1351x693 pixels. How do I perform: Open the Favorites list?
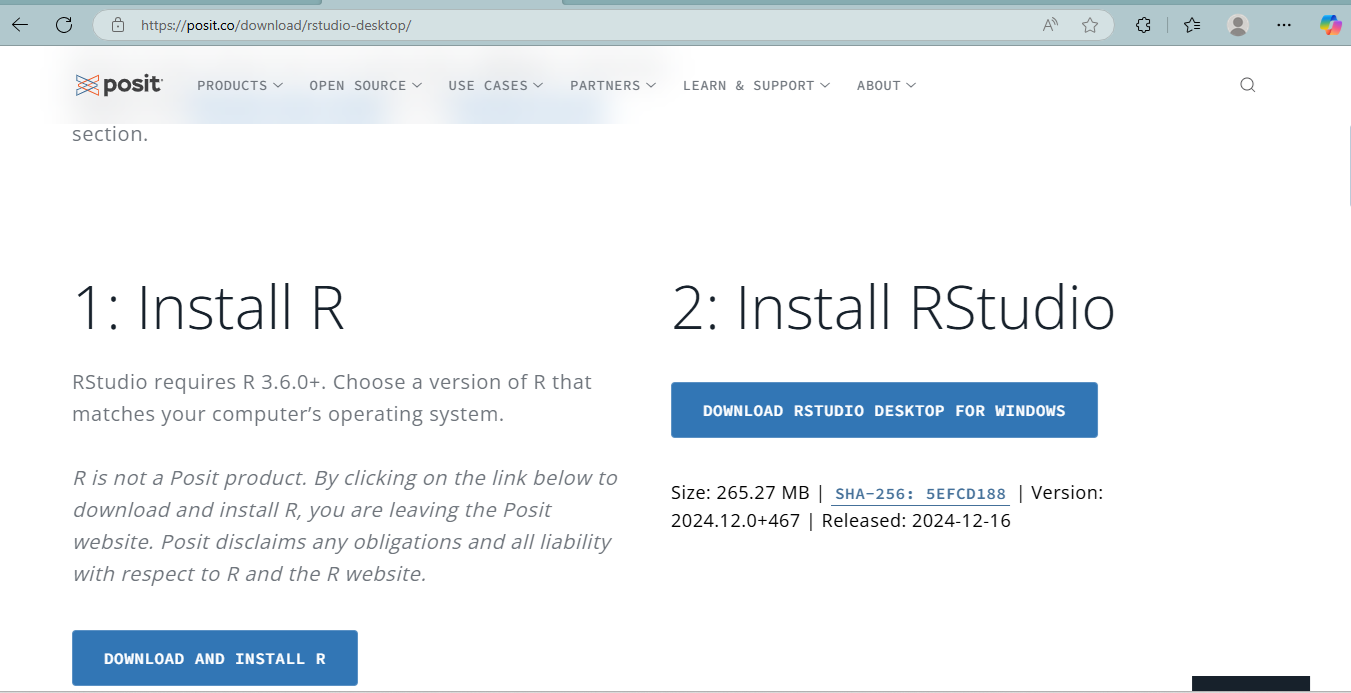(1191, 25)
